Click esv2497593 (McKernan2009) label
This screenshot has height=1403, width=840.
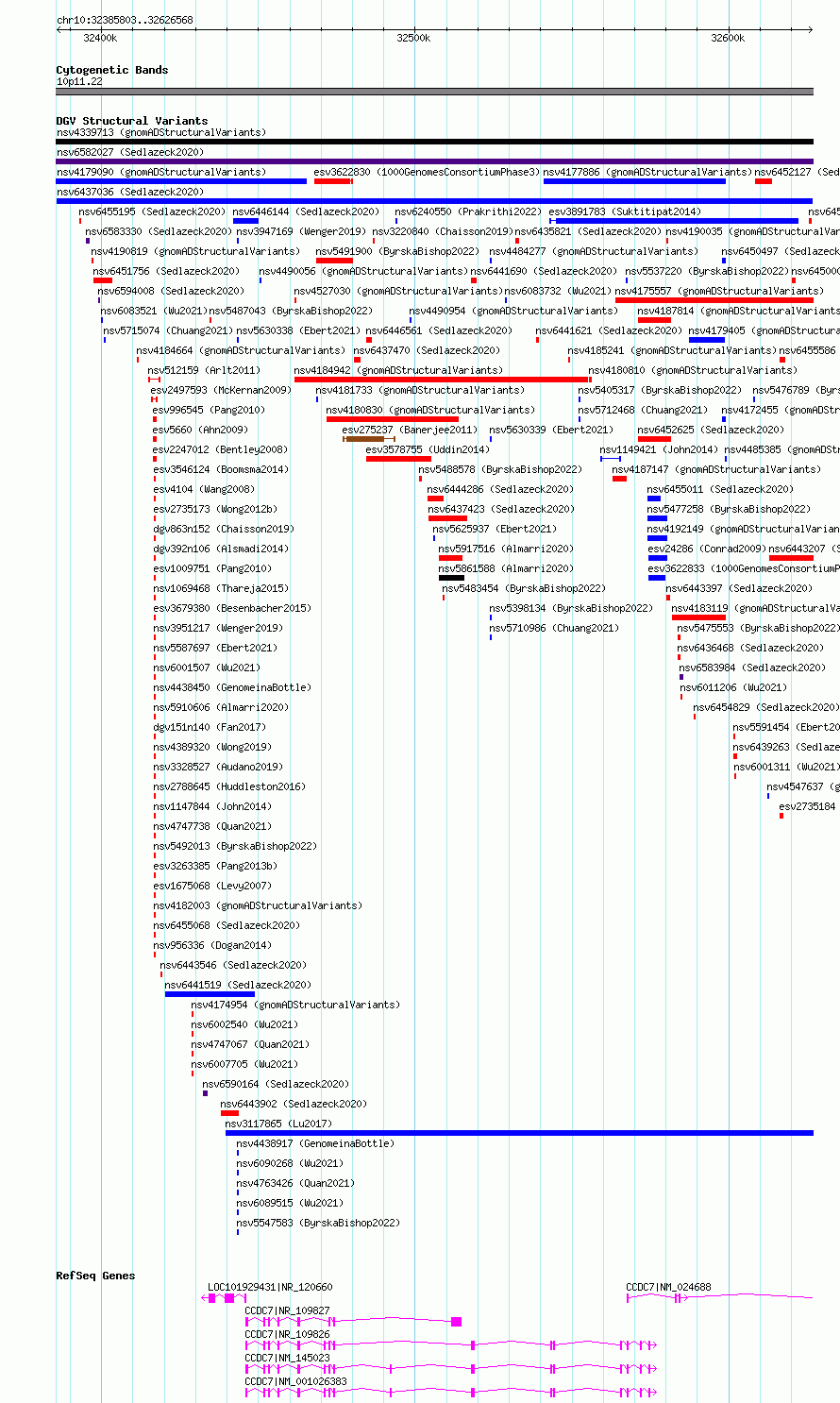[x=221, y=390]
